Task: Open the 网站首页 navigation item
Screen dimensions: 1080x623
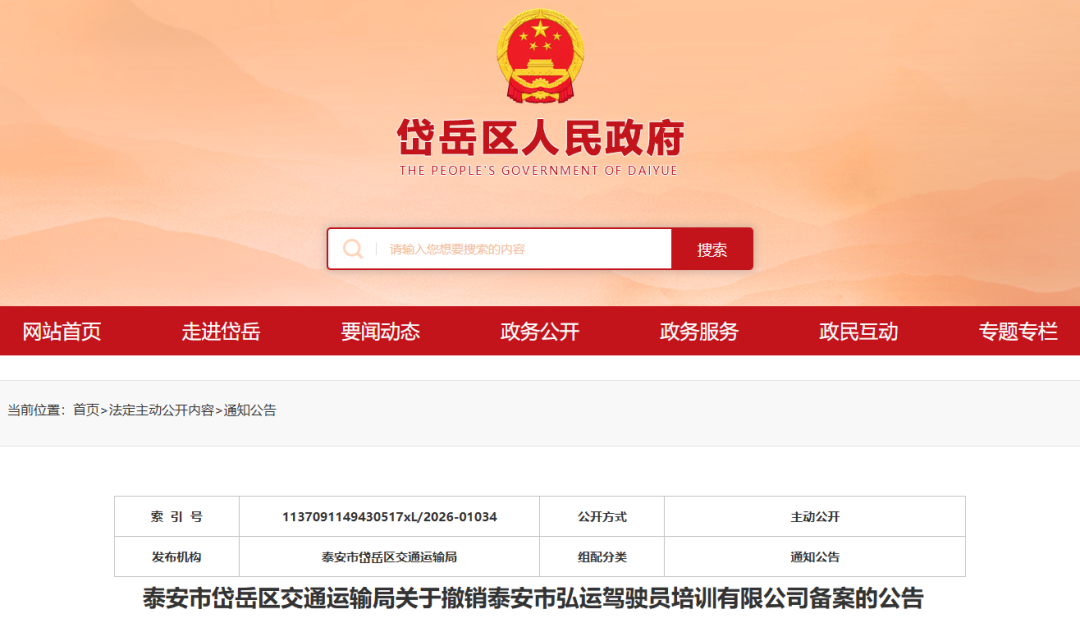Action: pyautogui.click(x=62, y=332)
